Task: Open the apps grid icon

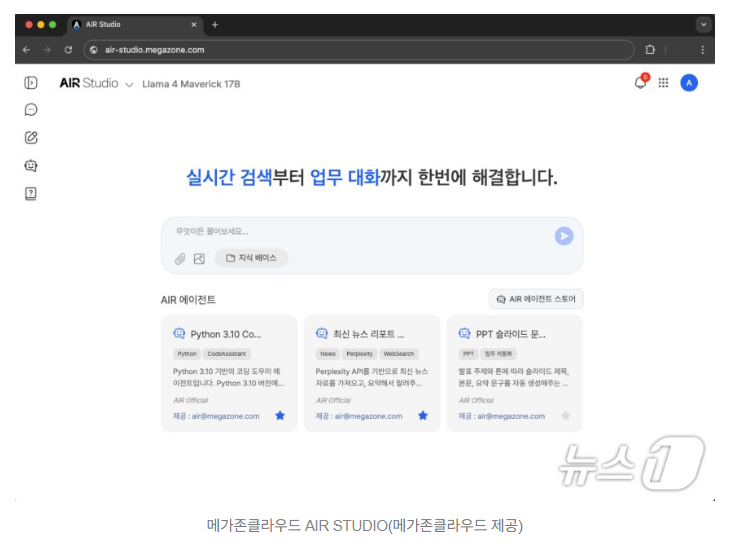Action: click(663, 83)
